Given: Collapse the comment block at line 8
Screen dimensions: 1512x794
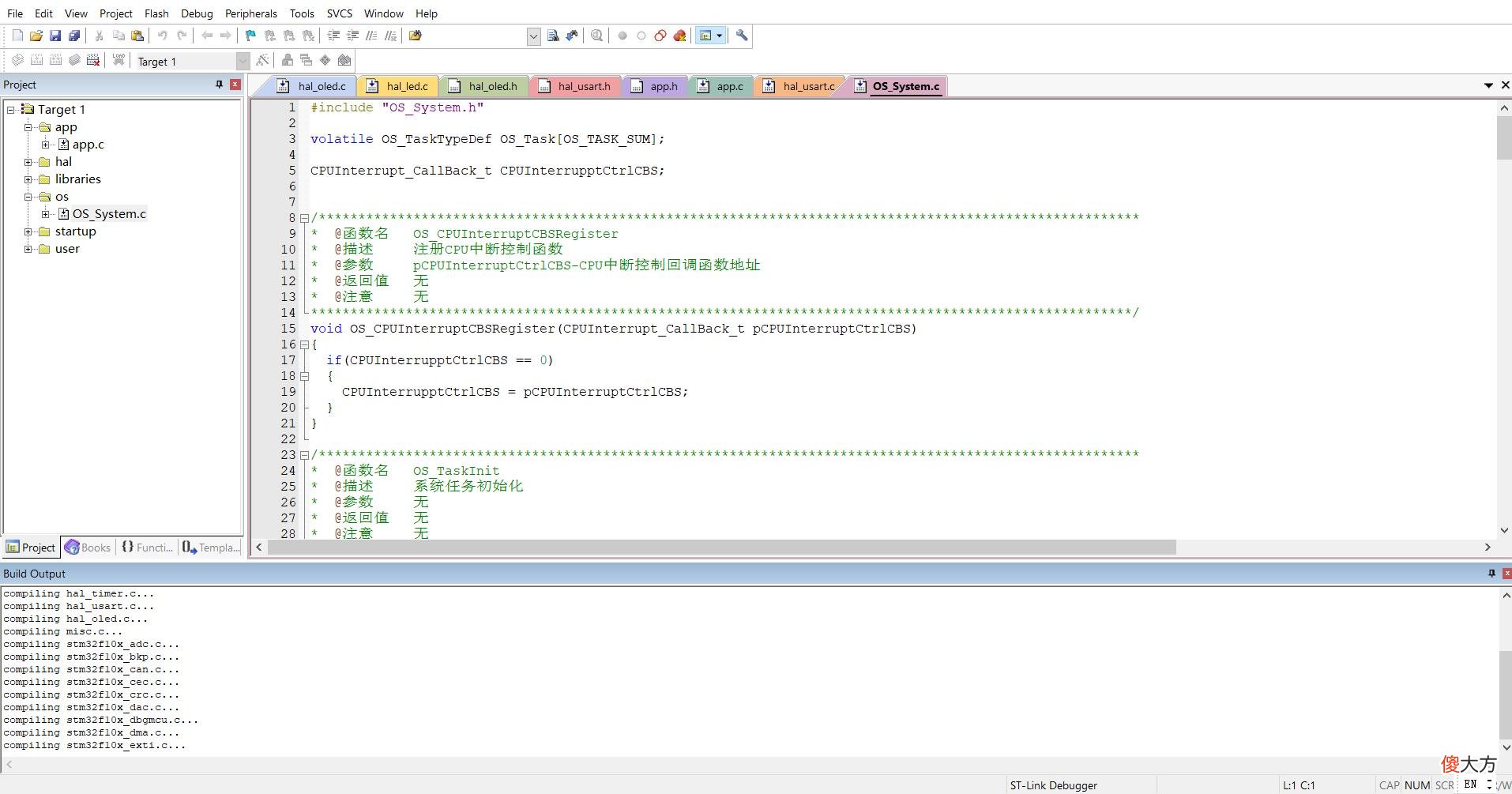Looking at the screenshot, I should coord(304,218).
